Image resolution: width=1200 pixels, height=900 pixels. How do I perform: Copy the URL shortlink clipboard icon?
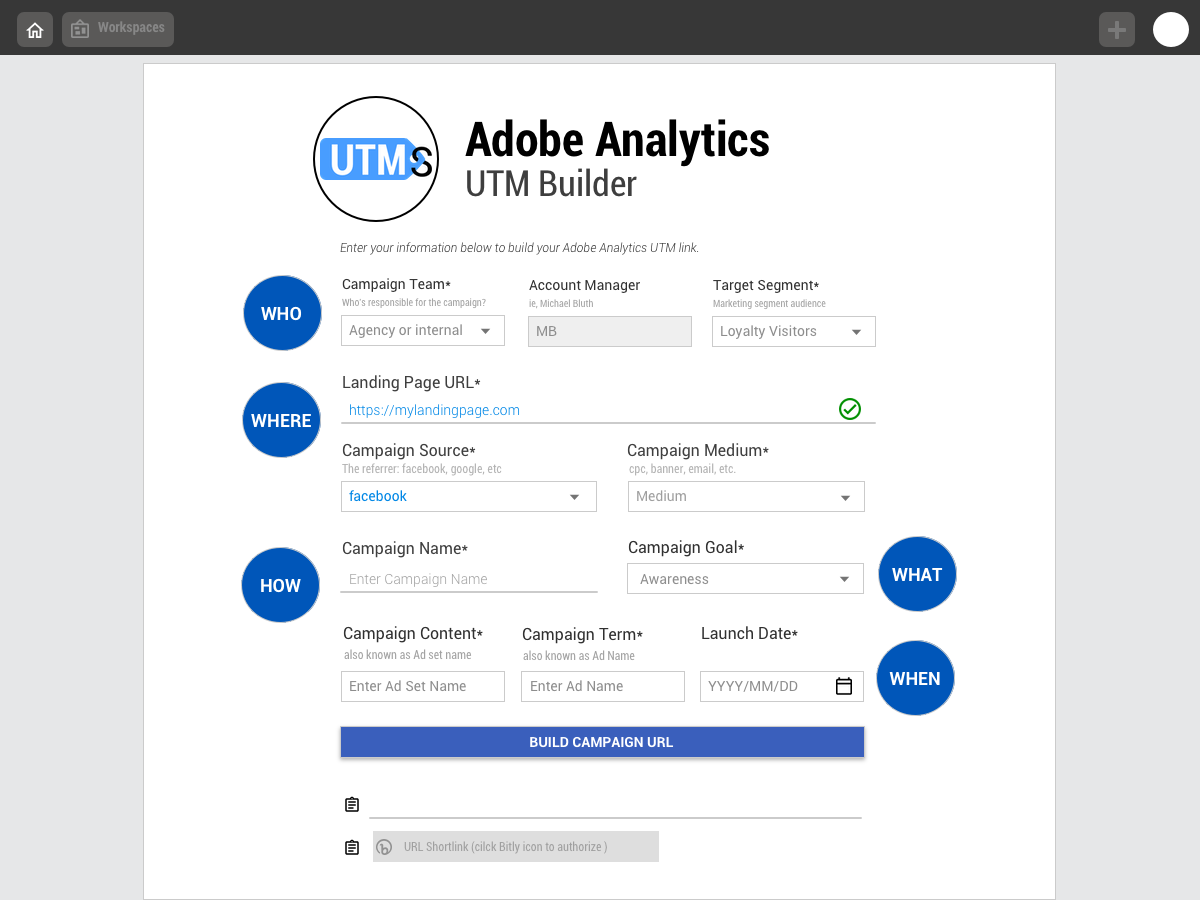pos(352,848)
